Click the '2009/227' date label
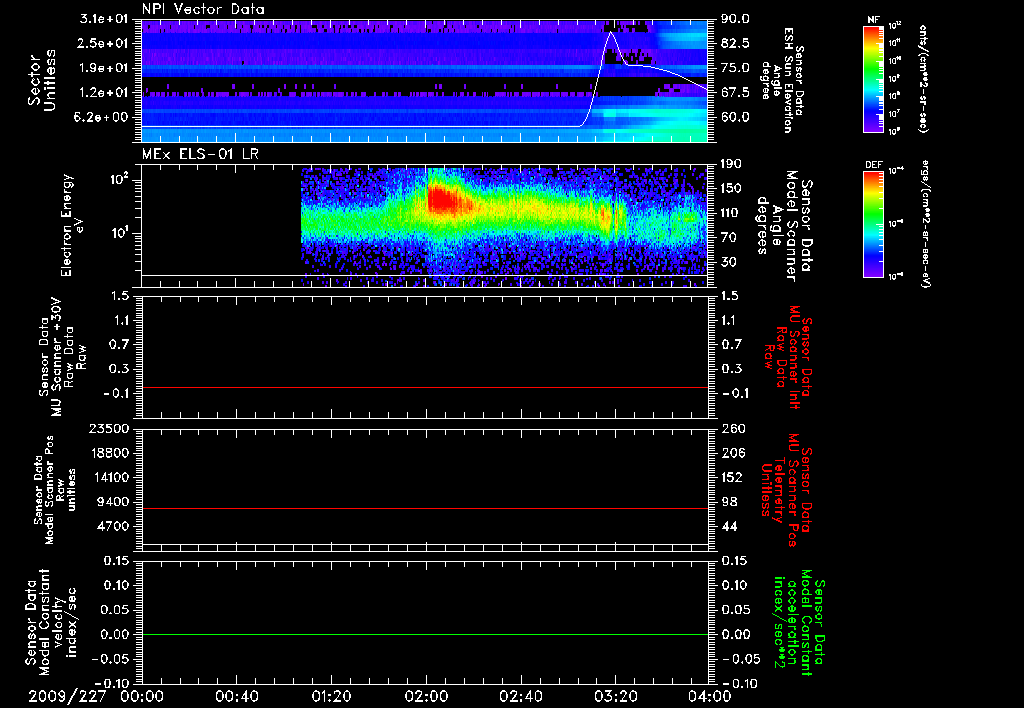Image resolution: width=1024 pixels, height=708 pixels. pyautogui.click(x=67, y=696)
